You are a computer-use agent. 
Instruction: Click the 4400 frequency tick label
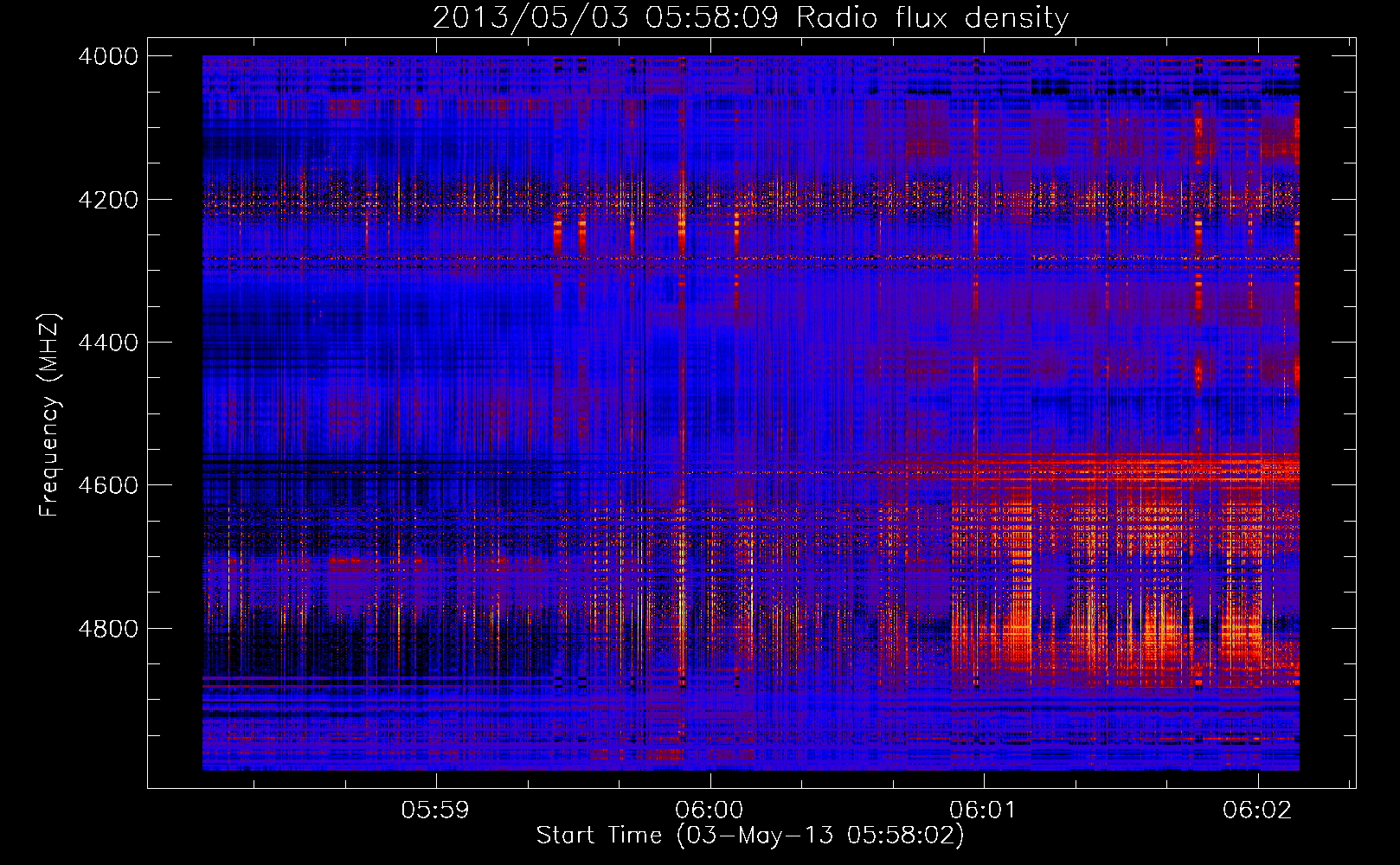coord(108,343)
